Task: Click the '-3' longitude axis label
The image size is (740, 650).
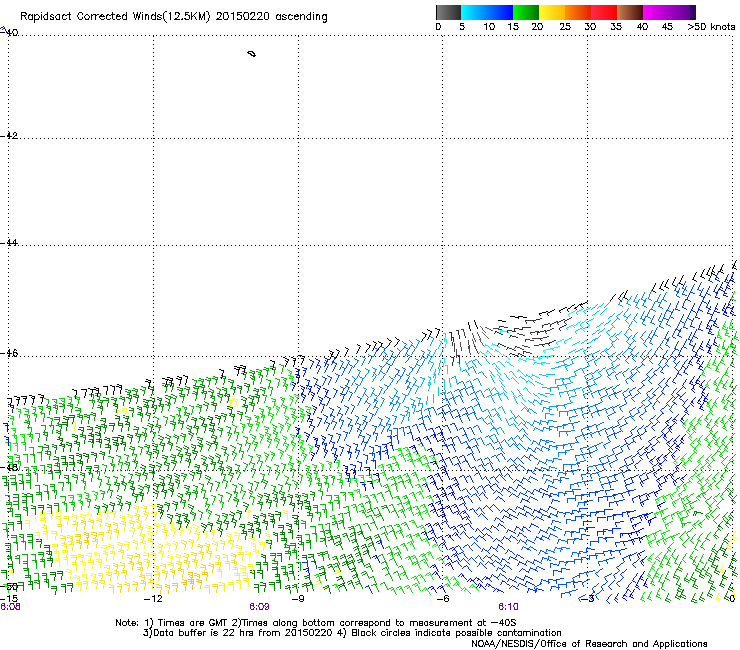Action: click(x=587, y=599)
